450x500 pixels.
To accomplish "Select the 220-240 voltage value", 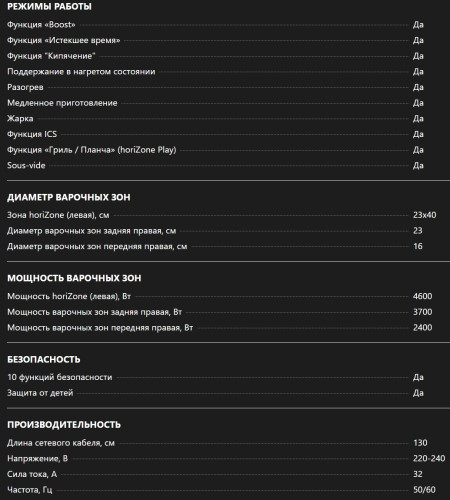I will tap(429, 459).
